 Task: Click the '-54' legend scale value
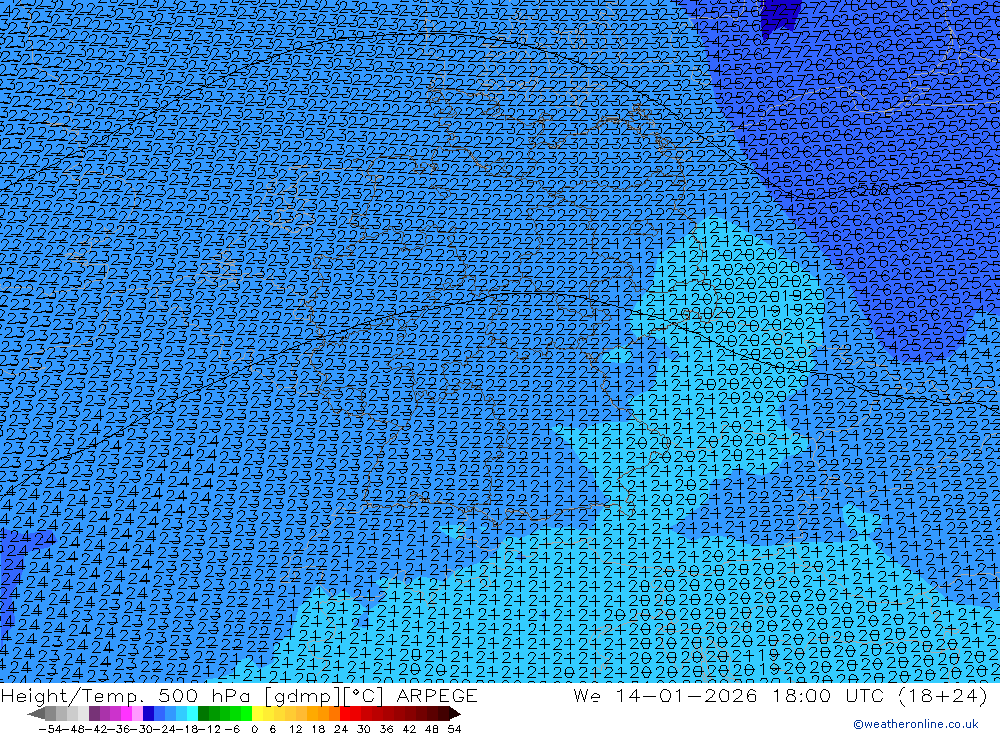coord(51,729)
